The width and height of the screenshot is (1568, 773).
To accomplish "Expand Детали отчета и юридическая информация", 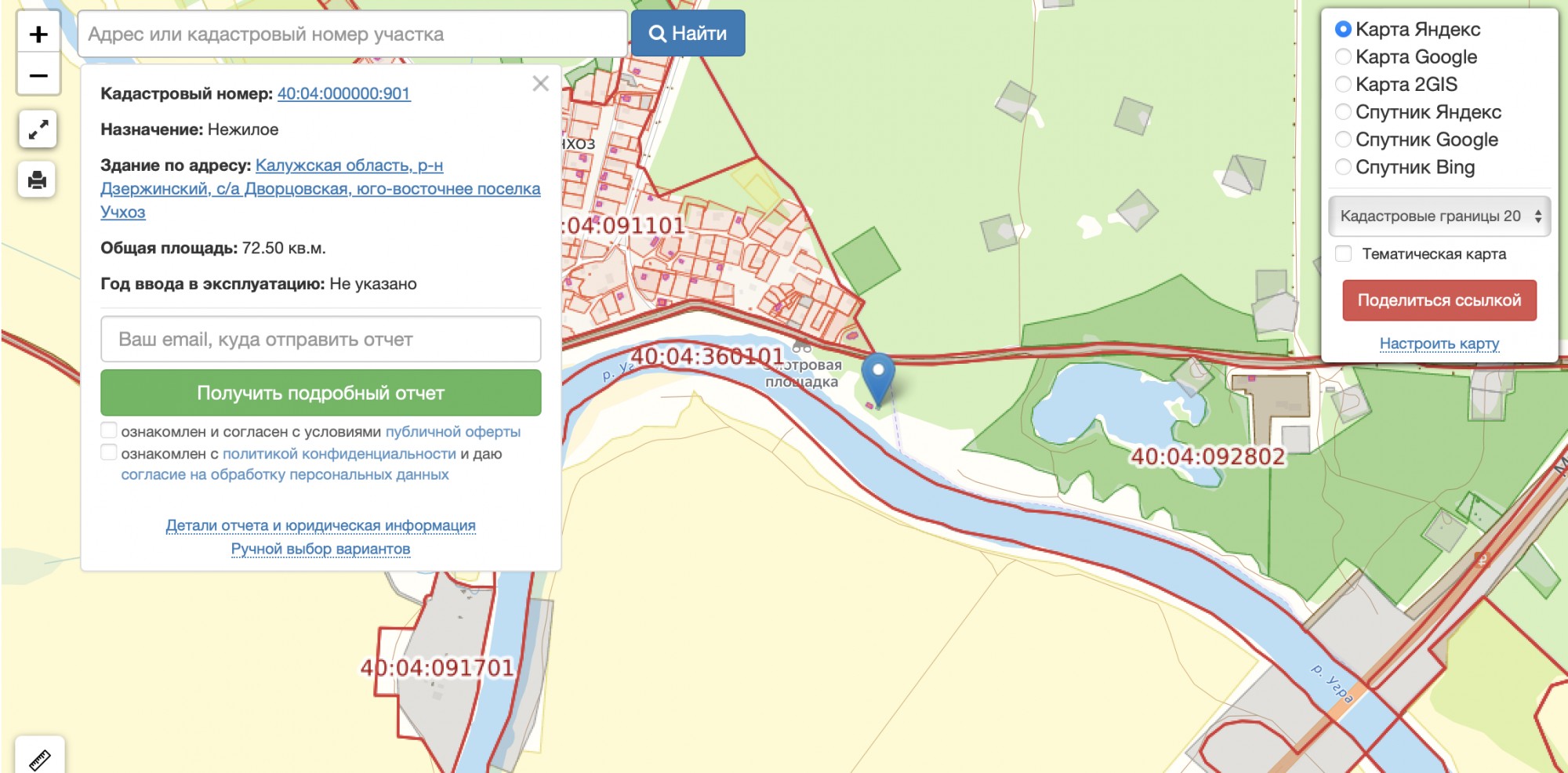I will (x=321, y=525).
